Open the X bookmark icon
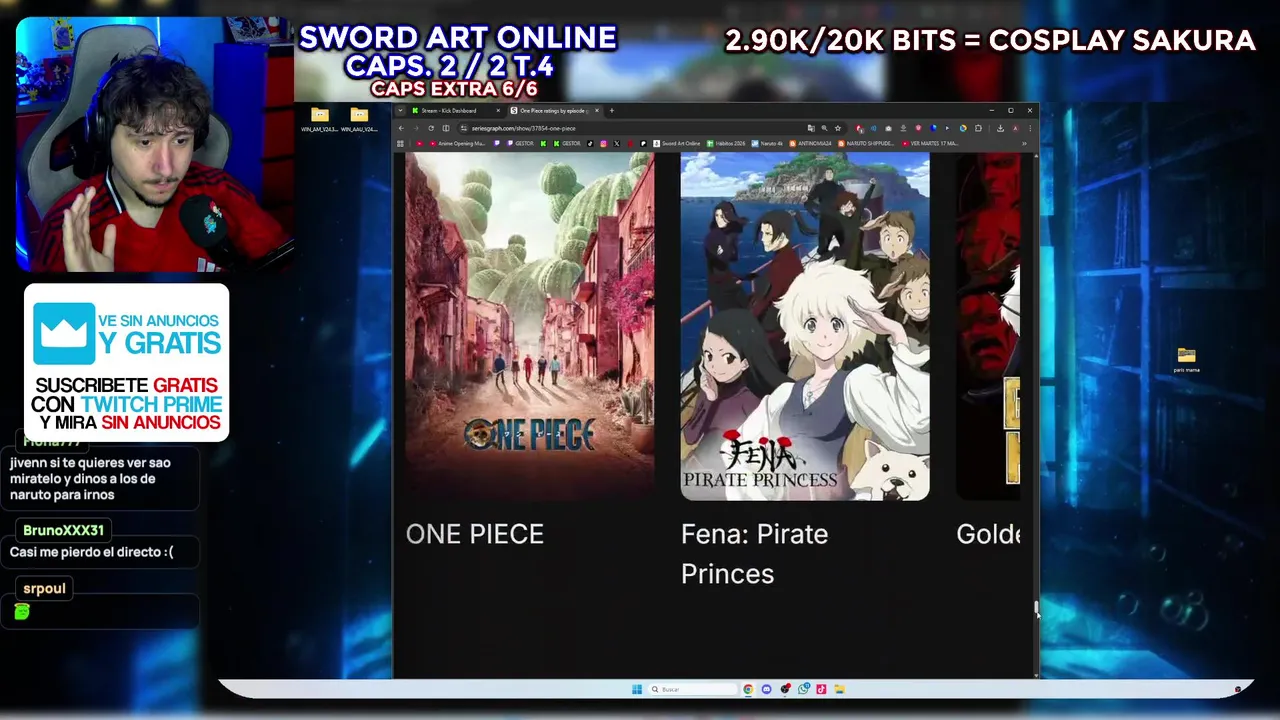The width and height of the screenshot is (1280, 720). click(x=617, y=143)
